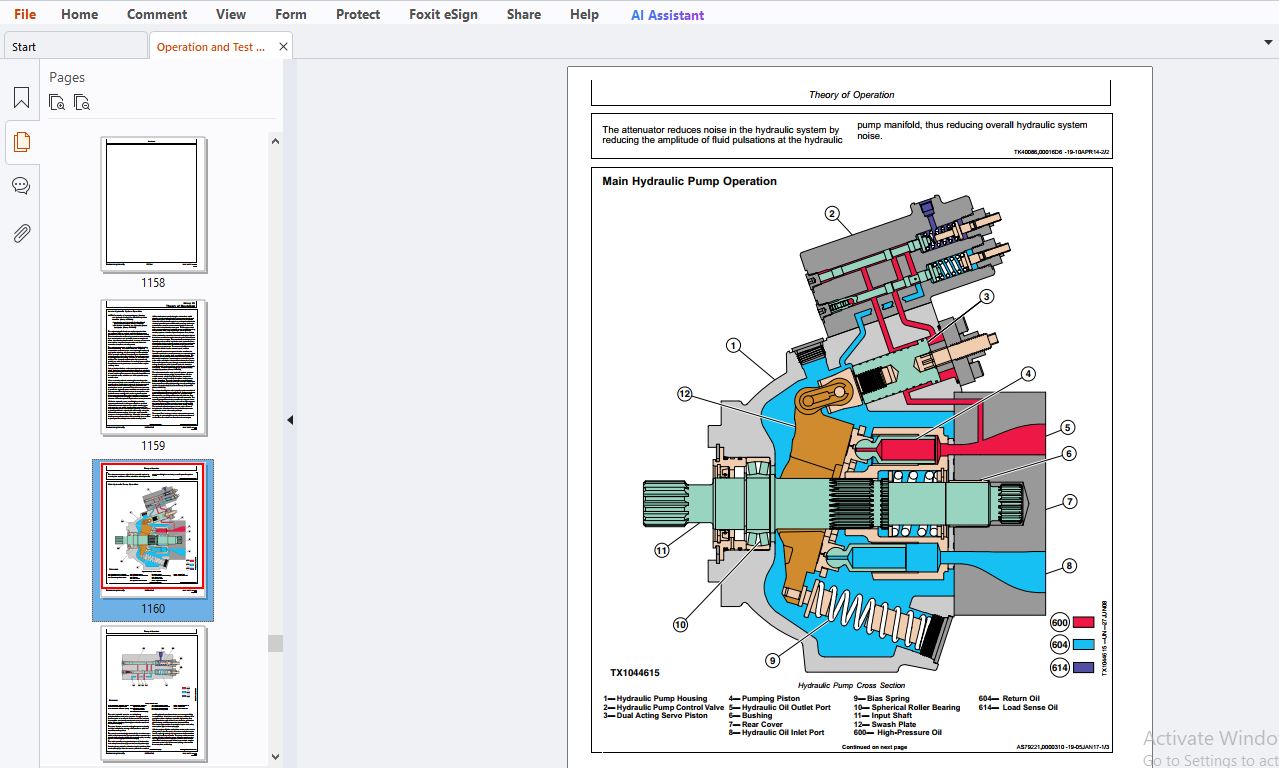Click the red 600 high-pressure oil legend swatch

(1083, 622)
